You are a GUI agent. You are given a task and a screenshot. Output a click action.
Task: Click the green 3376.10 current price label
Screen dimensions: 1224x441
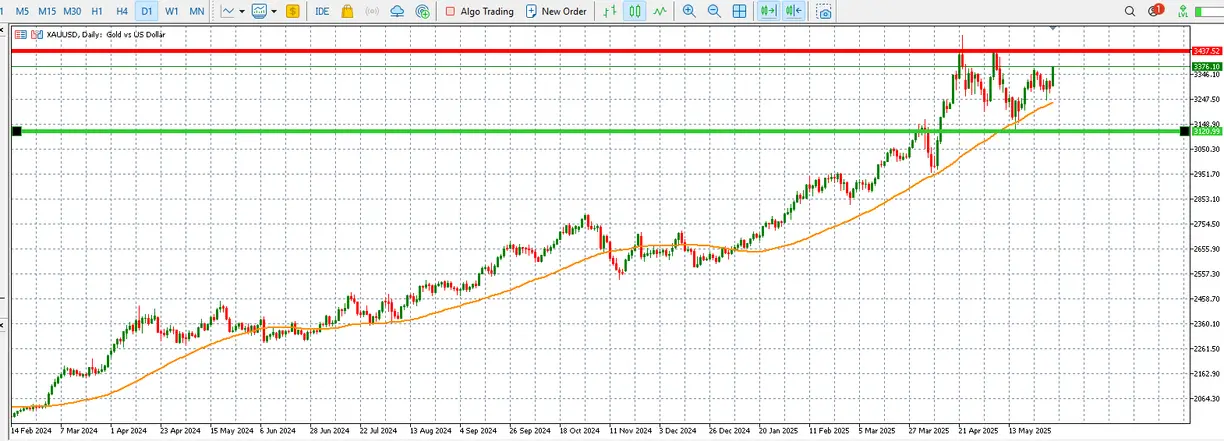point(1206,66)
